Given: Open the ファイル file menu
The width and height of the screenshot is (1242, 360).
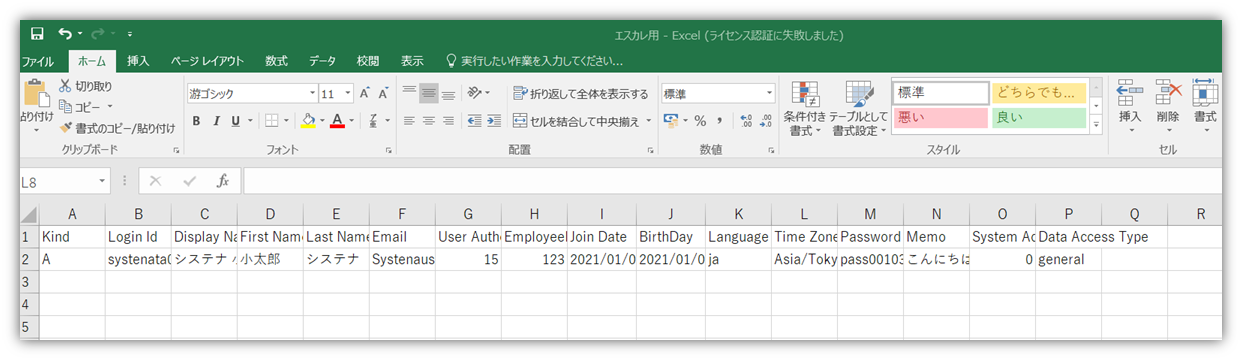Looking at the screenshot, I should pyautogui.click(x=38, y=61).
